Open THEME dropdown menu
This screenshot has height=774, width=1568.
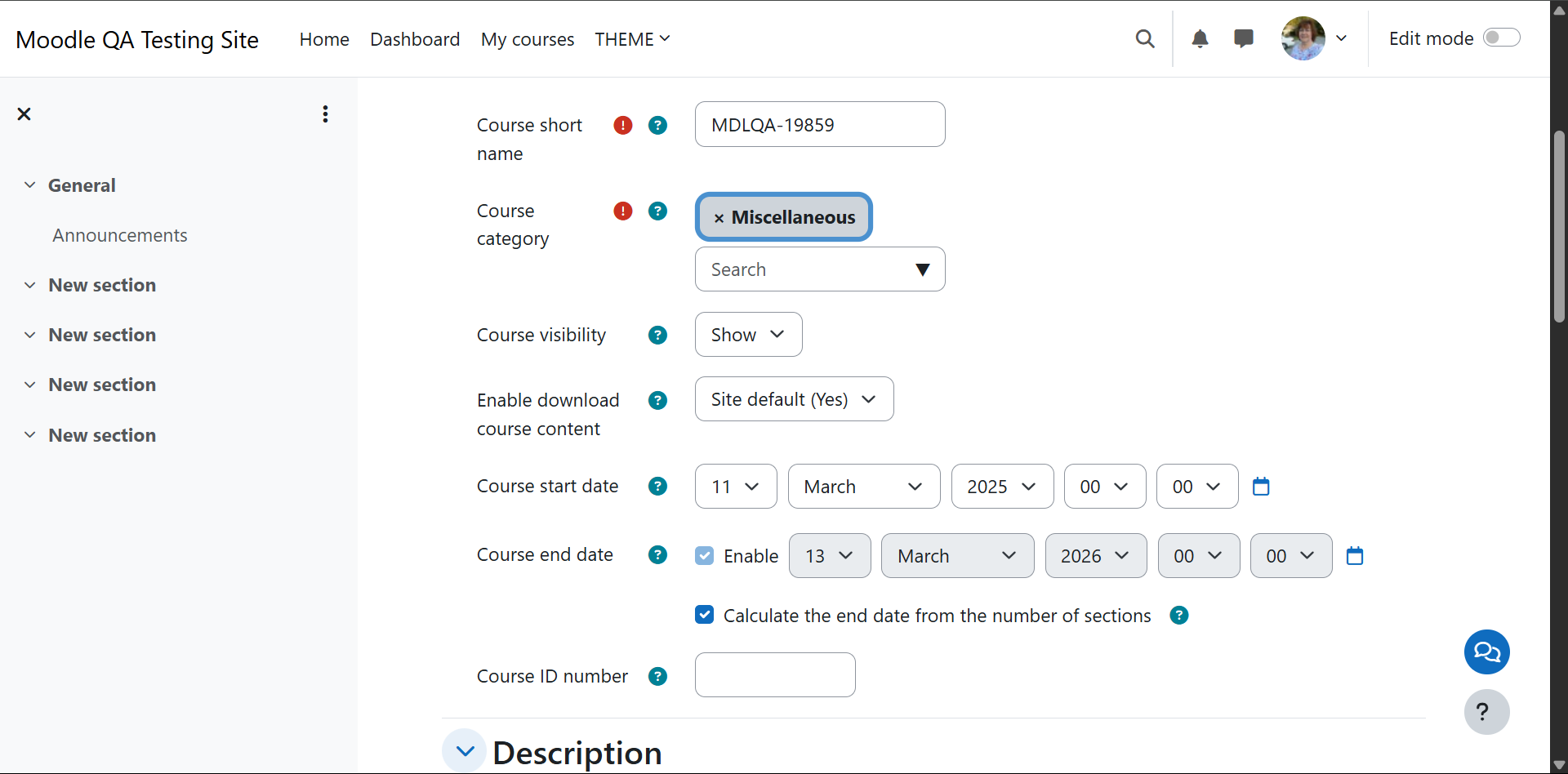[633, 39]
